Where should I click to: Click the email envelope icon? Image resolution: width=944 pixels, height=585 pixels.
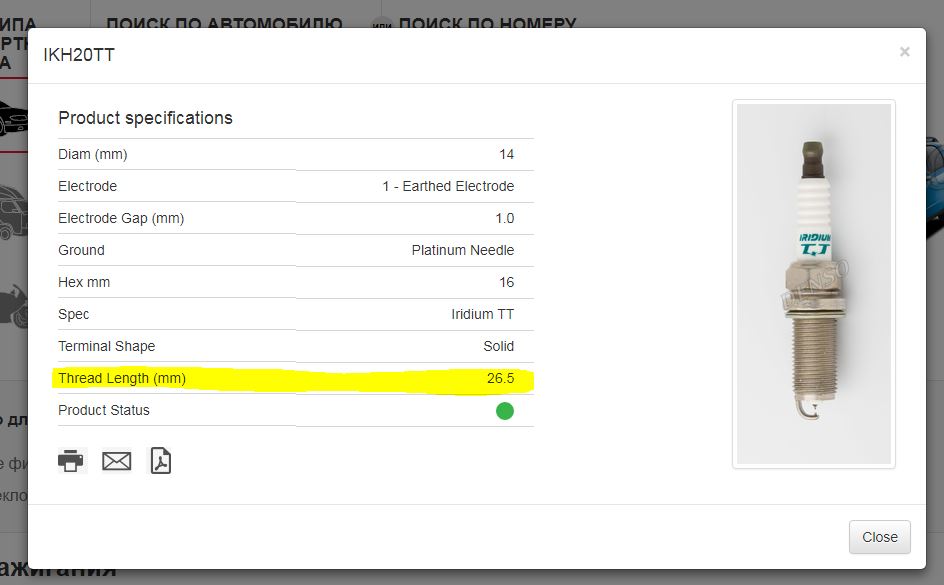(117, 461)
